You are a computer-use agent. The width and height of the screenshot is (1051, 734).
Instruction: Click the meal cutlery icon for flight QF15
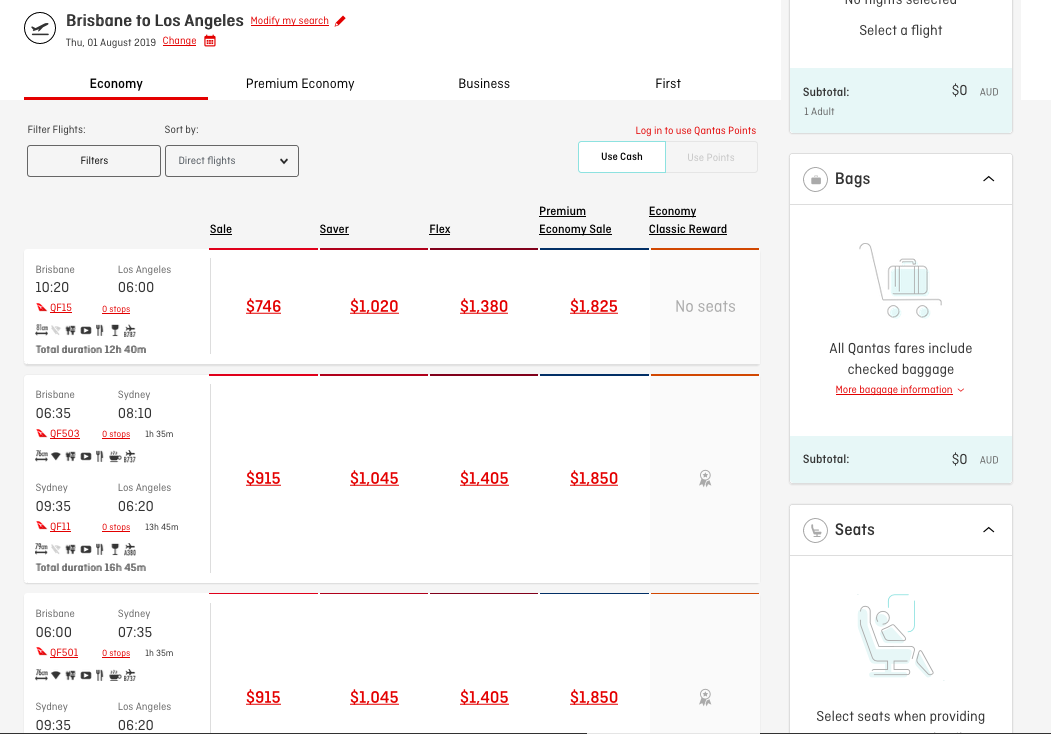pyautogui.click(x=99, y=330)
